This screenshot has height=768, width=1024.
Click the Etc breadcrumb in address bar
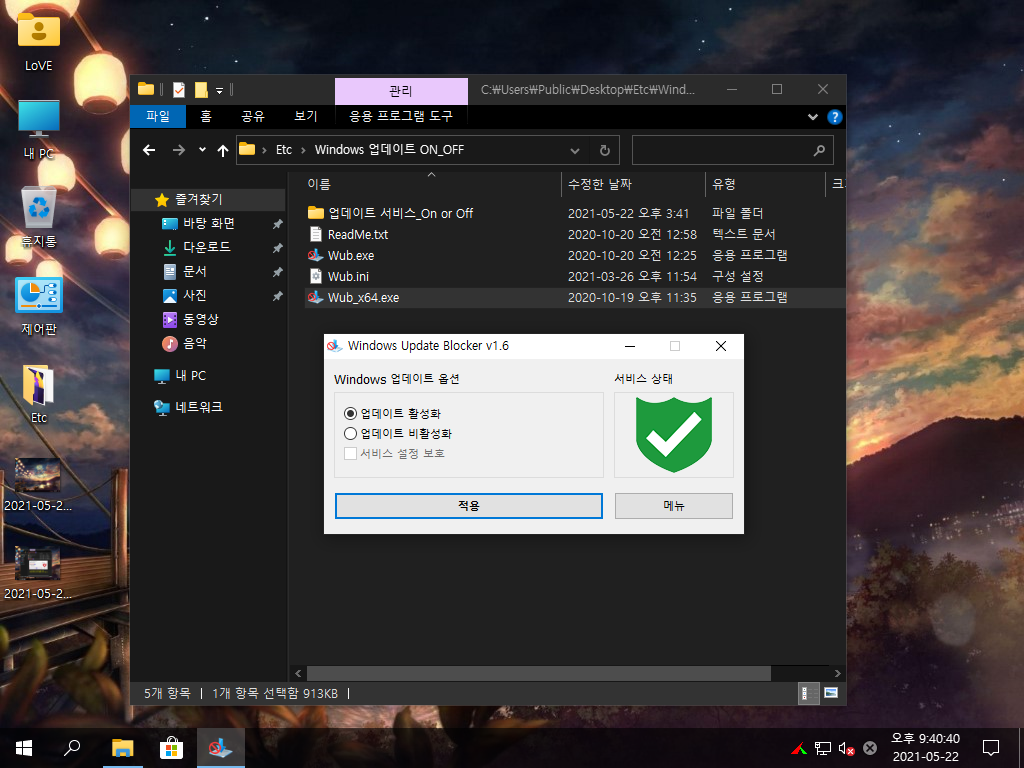[283, 150]
